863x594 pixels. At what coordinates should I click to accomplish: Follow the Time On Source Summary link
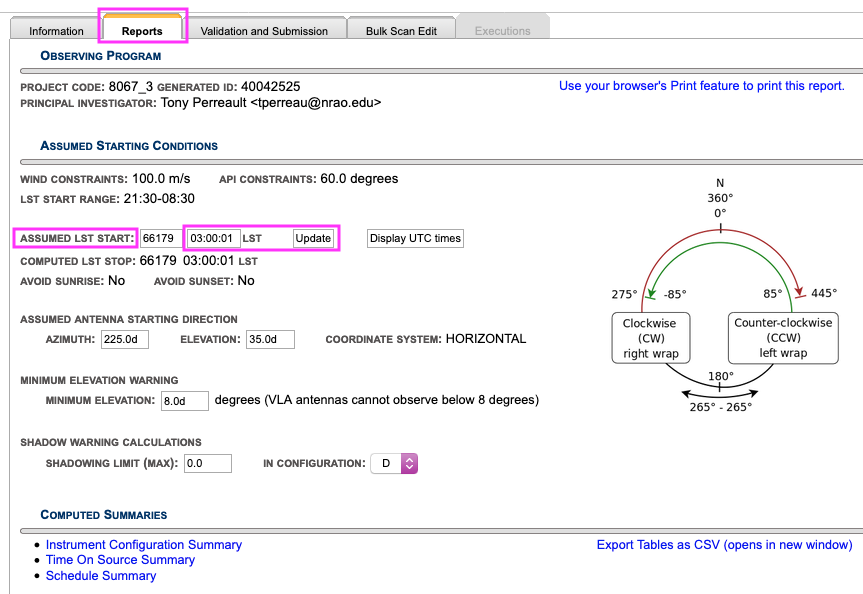(120, 560)
